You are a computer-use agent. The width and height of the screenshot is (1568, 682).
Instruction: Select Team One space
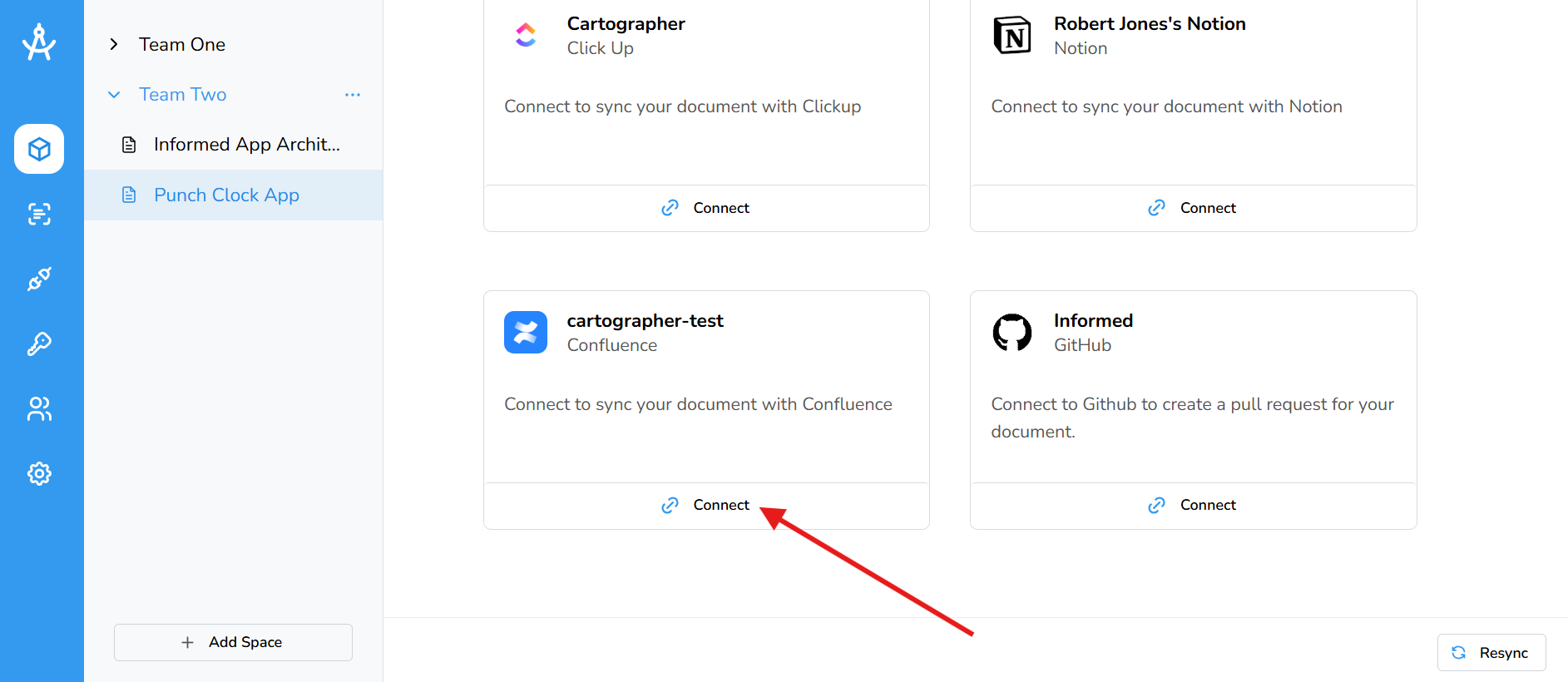[182, 44]
